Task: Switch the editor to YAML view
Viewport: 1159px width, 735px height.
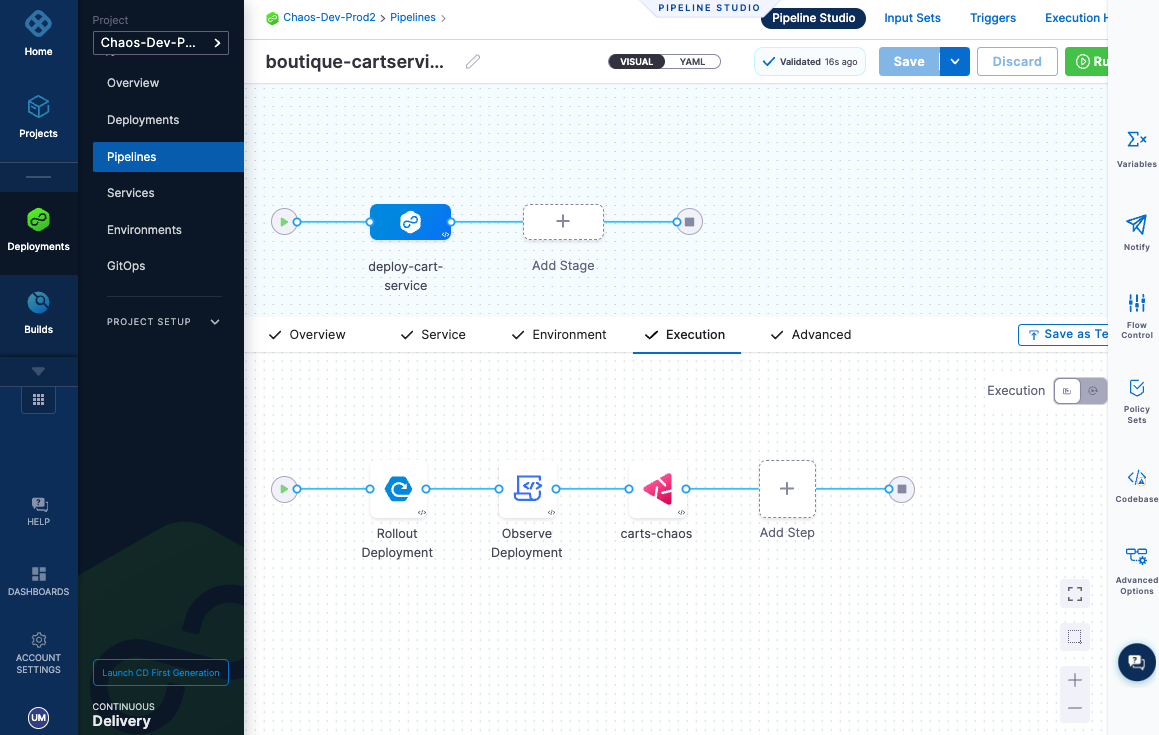Action: pos(693,61)
